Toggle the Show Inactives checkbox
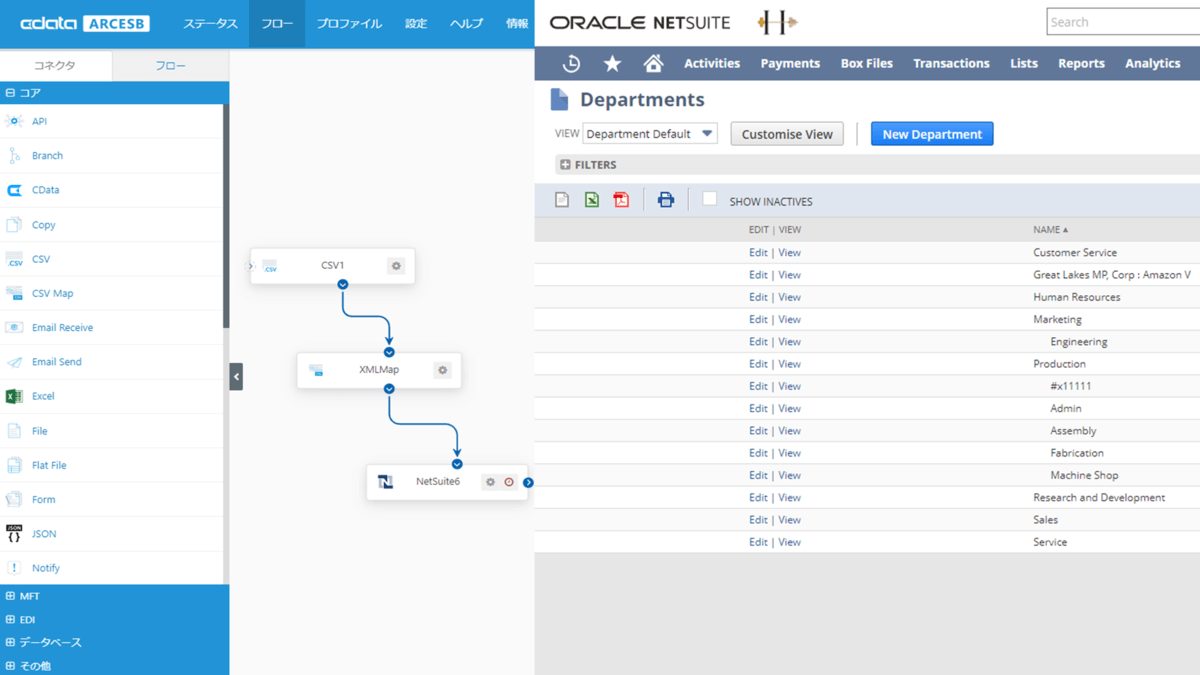Viewport: 1200px width, 675px height. [x=709, y=199]
